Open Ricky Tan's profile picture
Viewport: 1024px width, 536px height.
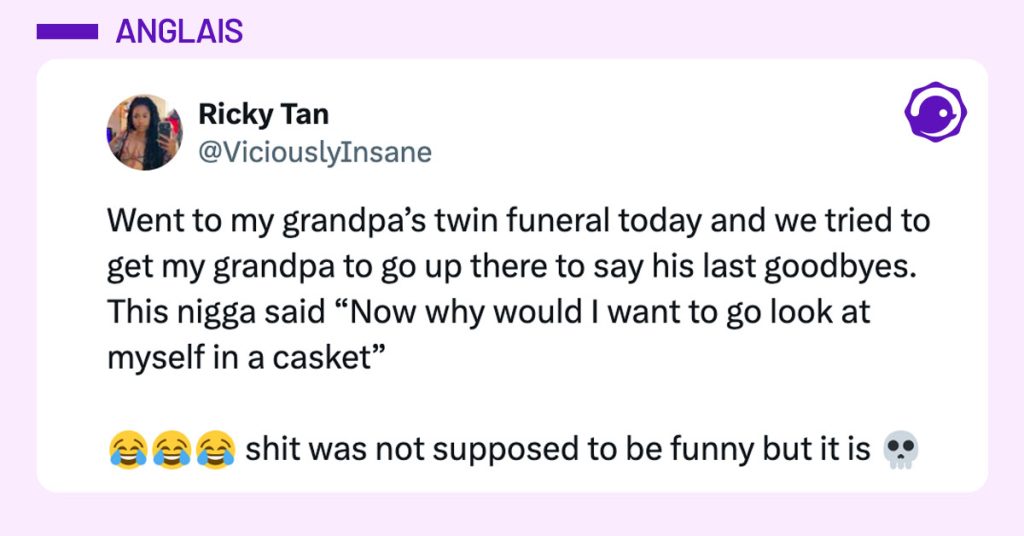tap(144, 132)
